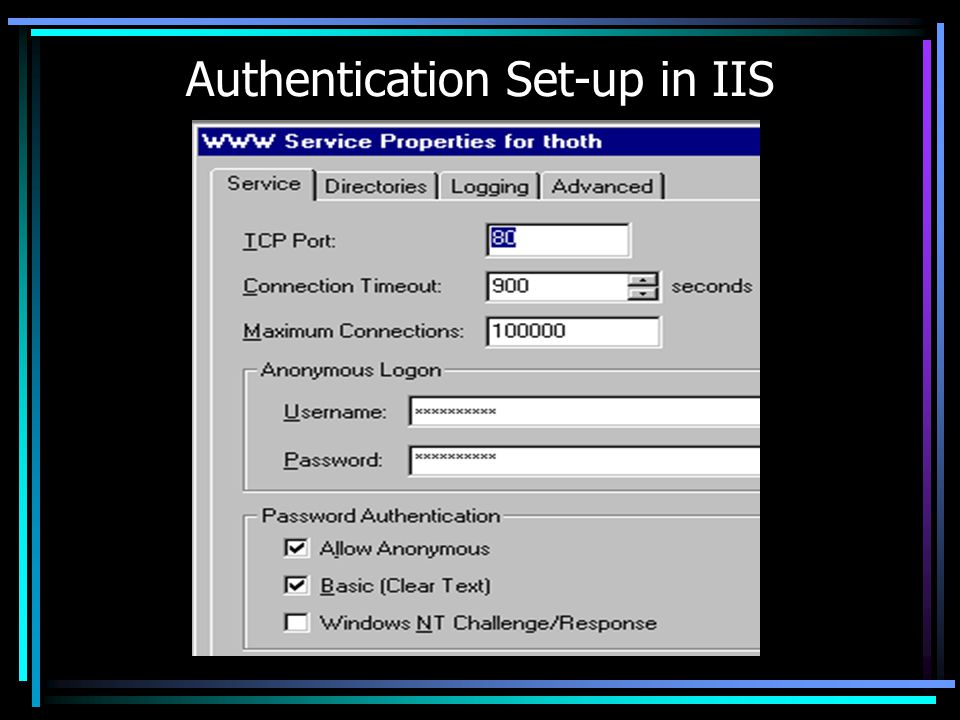This screenshot has width=960, height=720.
Task: Open the Directories tab
Action: [375, 186]
